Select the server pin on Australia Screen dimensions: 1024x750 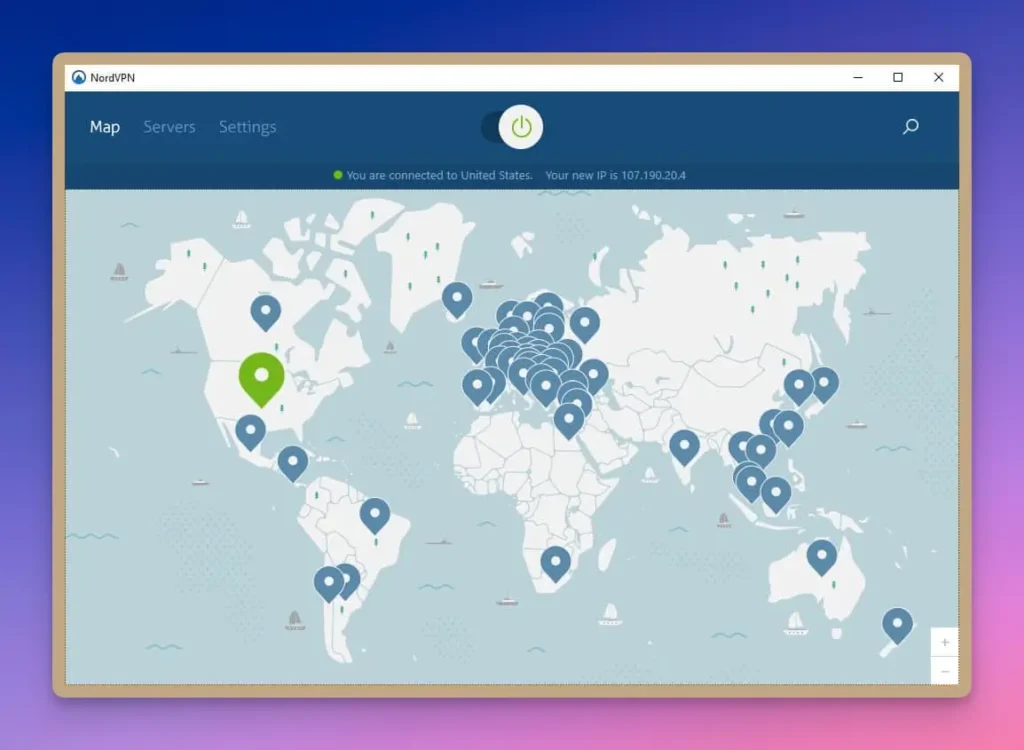click(x=823, y=556)
